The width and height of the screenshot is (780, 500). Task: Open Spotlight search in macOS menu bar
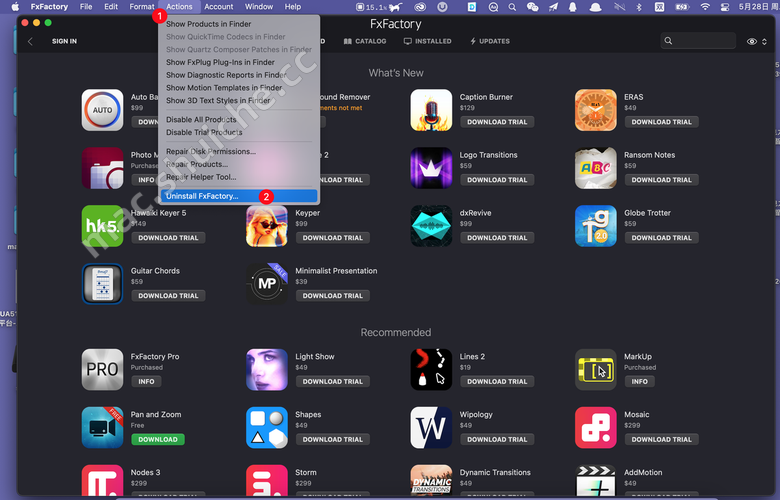[512, 7]
